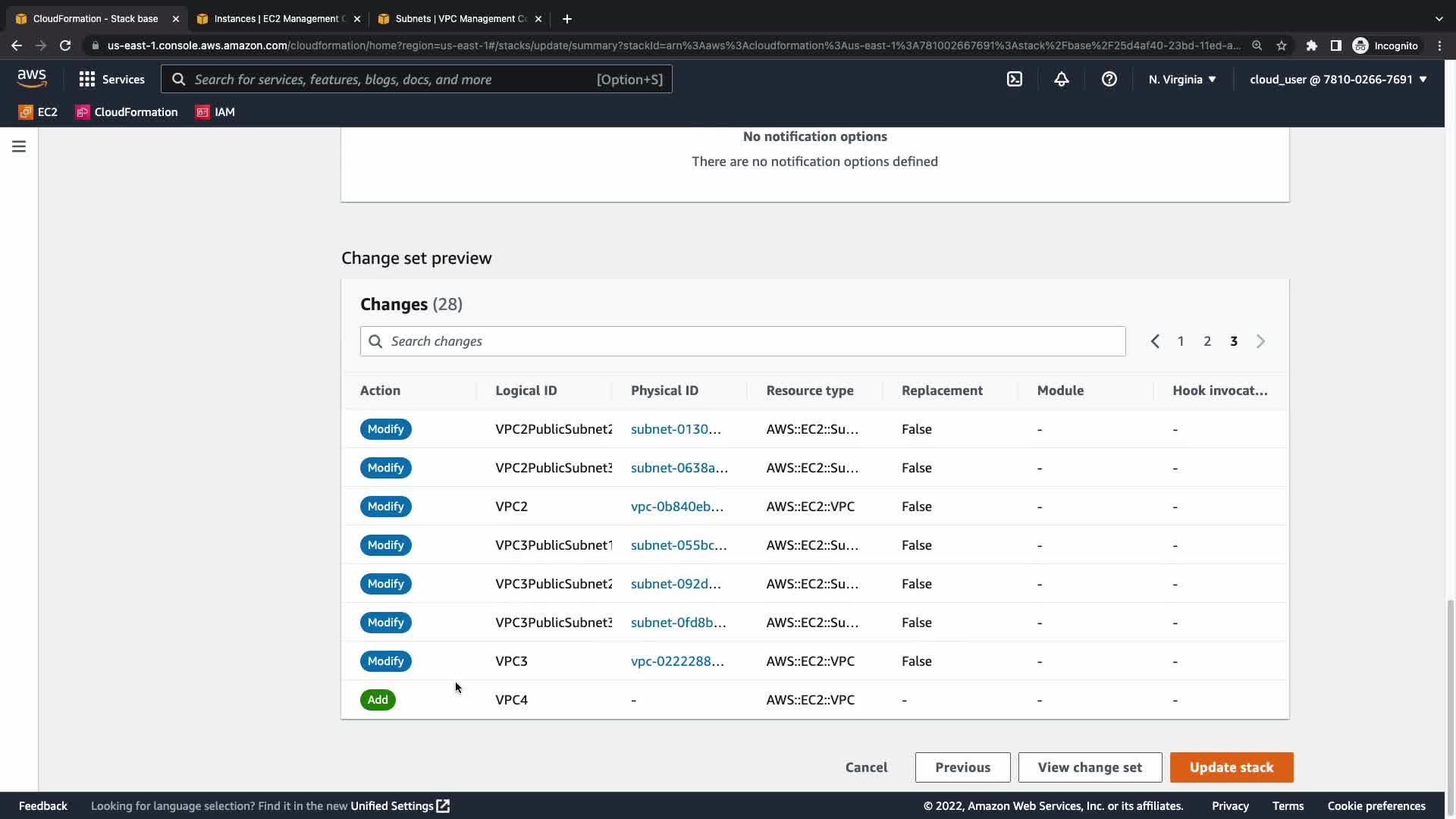Viewport: 1456px width, 819px height.
Task: Click the Search changes field
Action: point(742,341)
